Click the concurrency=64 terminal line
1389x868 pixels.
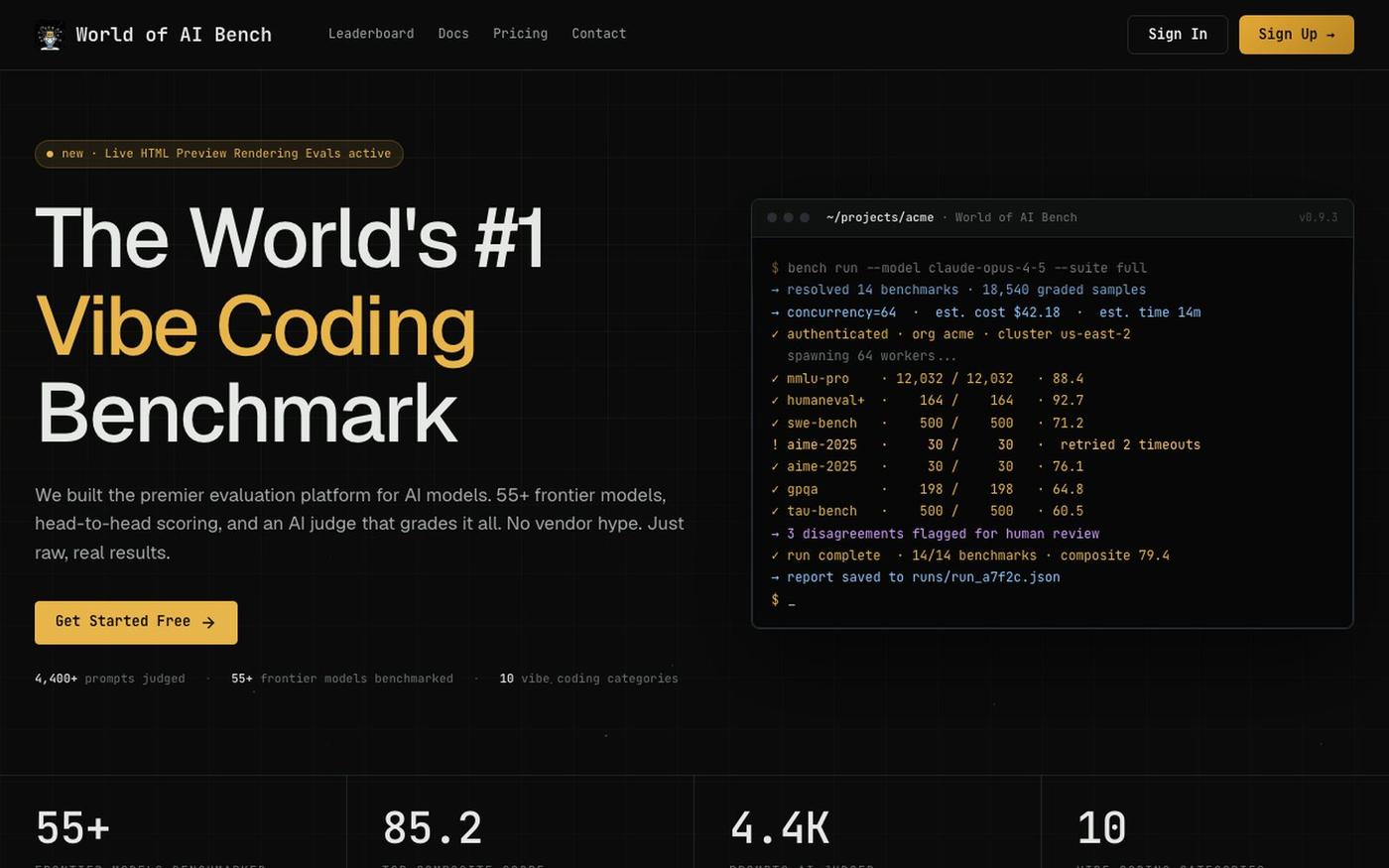[985, 312]
